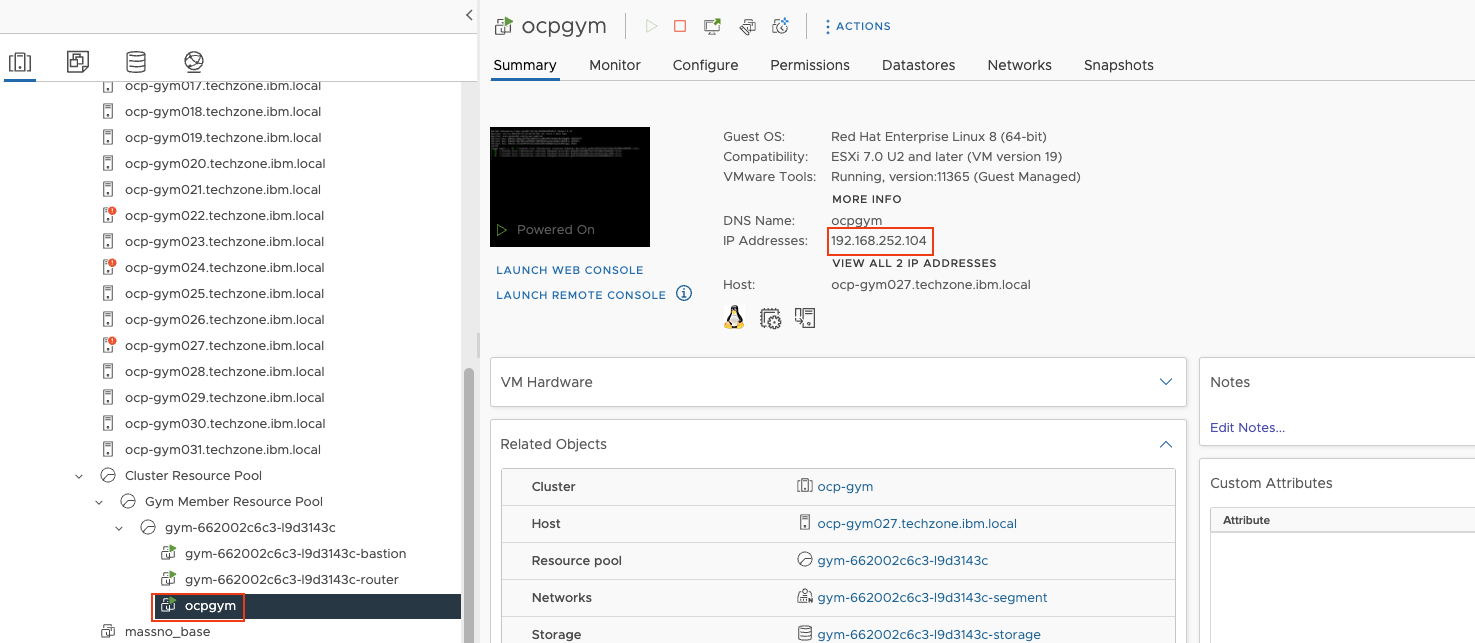The height and width of the screenshot is (643, 1475).
Task: Select the Hosts and Clusters inventory icon
Action: click(20, 62)
